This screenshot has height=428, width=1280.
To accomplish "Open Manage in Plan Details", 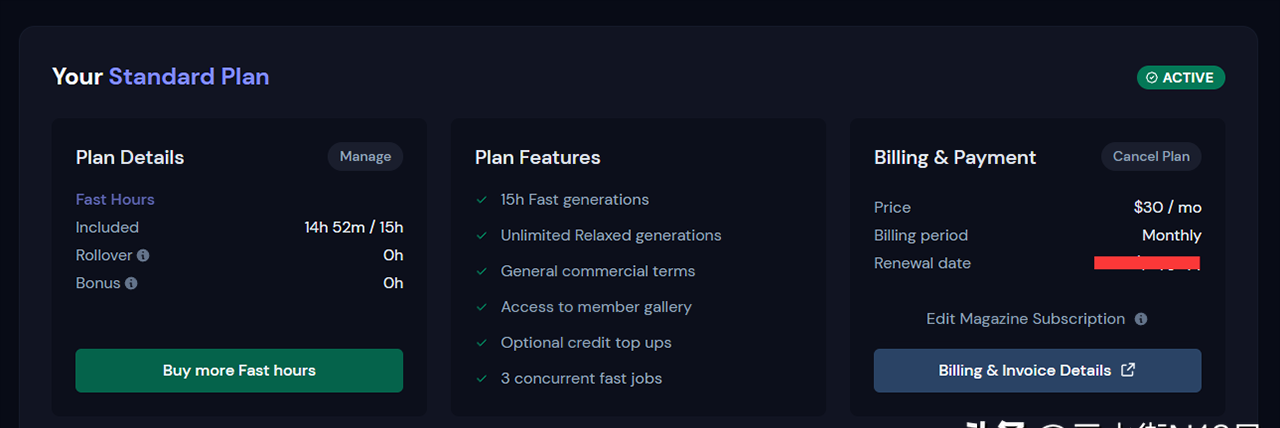I will (365, 156).
